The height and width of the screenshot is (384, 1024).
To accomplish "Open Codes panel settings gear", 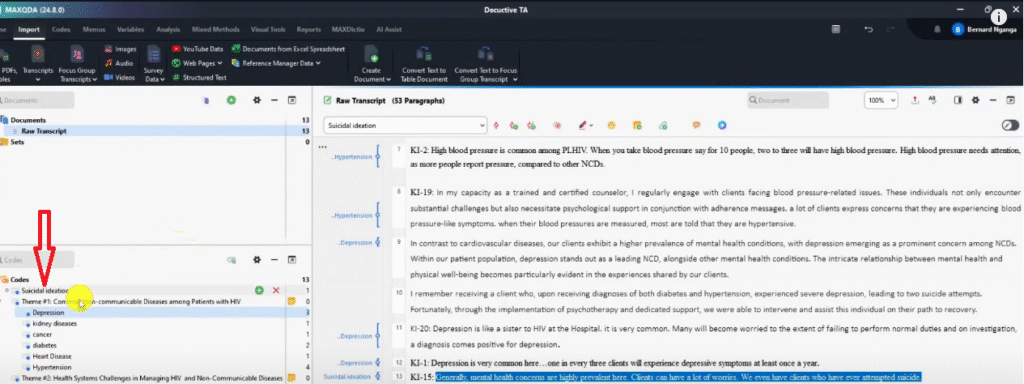I will (257, 260).
